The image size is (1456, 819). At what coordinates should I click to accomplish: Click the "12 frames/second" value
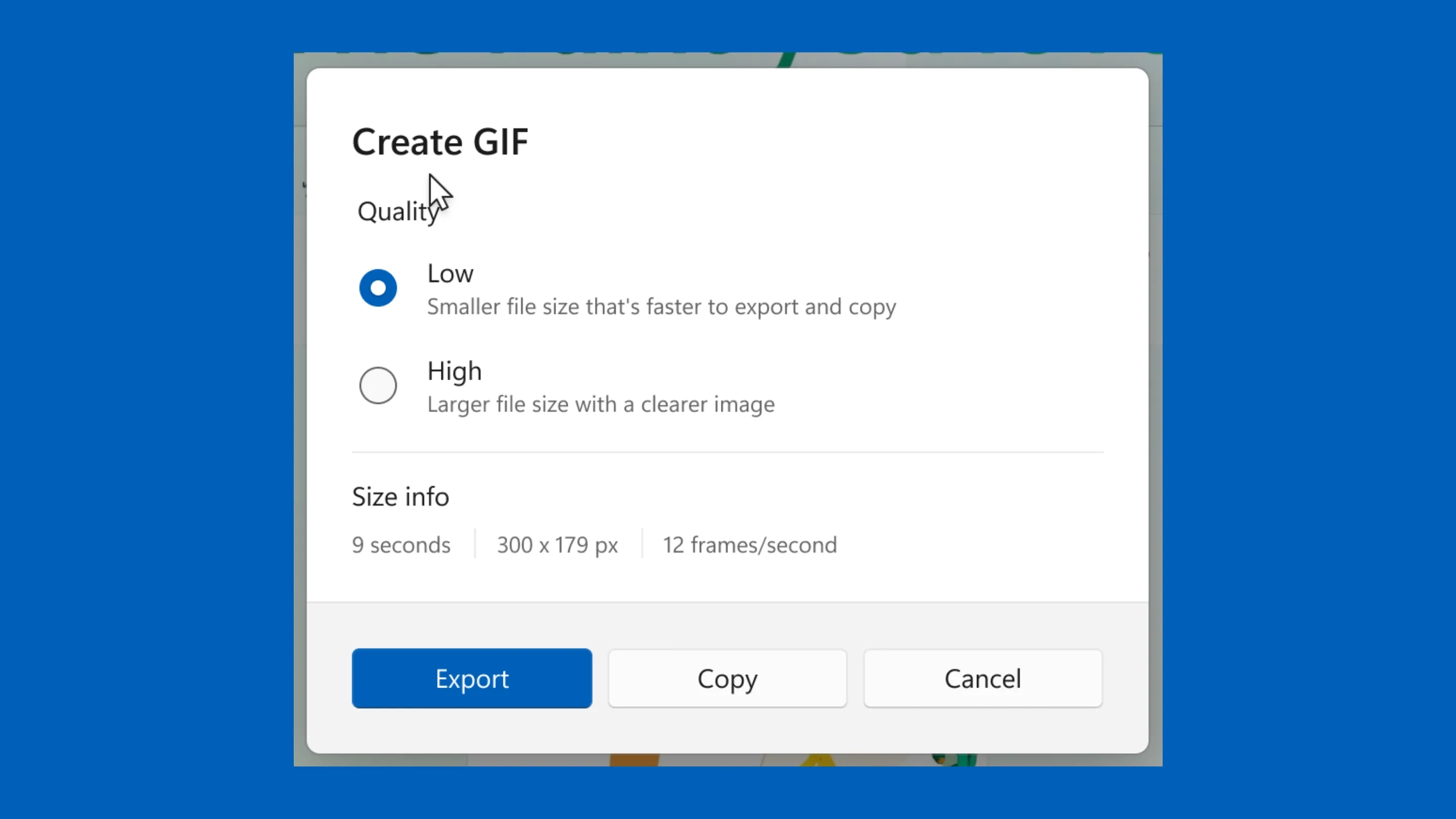(749, 545)
